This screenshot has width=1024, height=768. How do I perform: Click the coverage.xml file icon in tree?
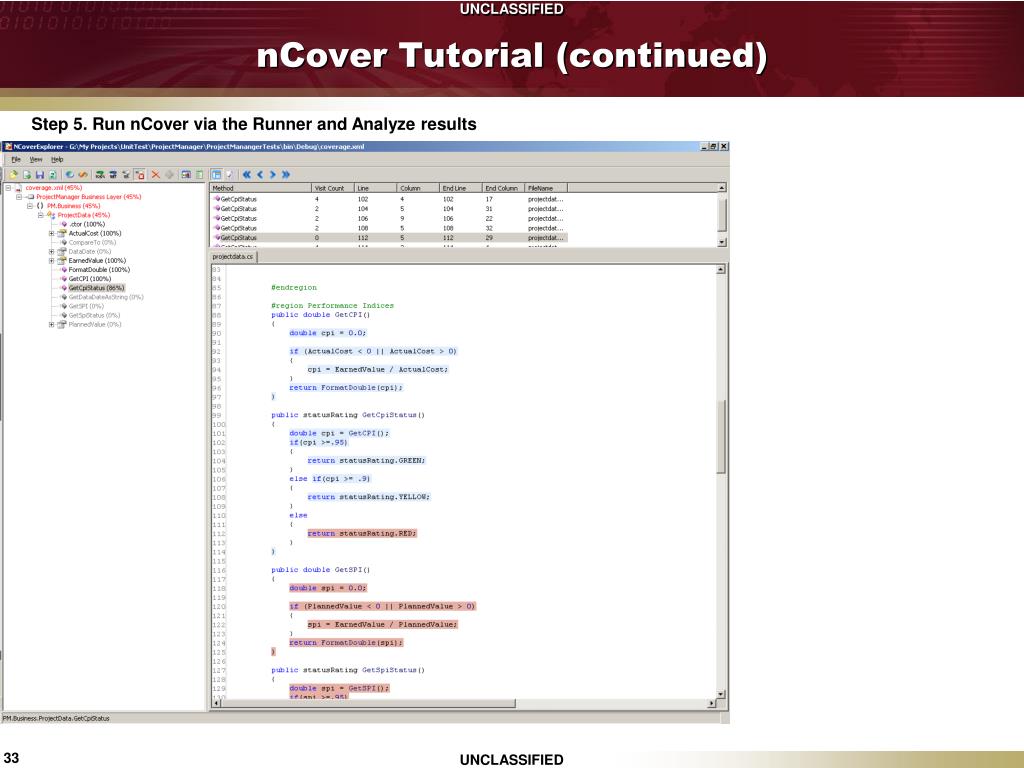click(18, 188)
